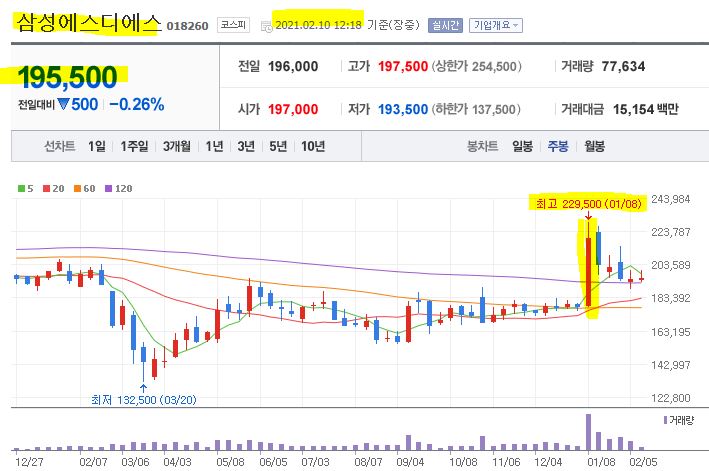Click the 시가 value 197,000
This screenshot has height=471, width=709.
293,109
